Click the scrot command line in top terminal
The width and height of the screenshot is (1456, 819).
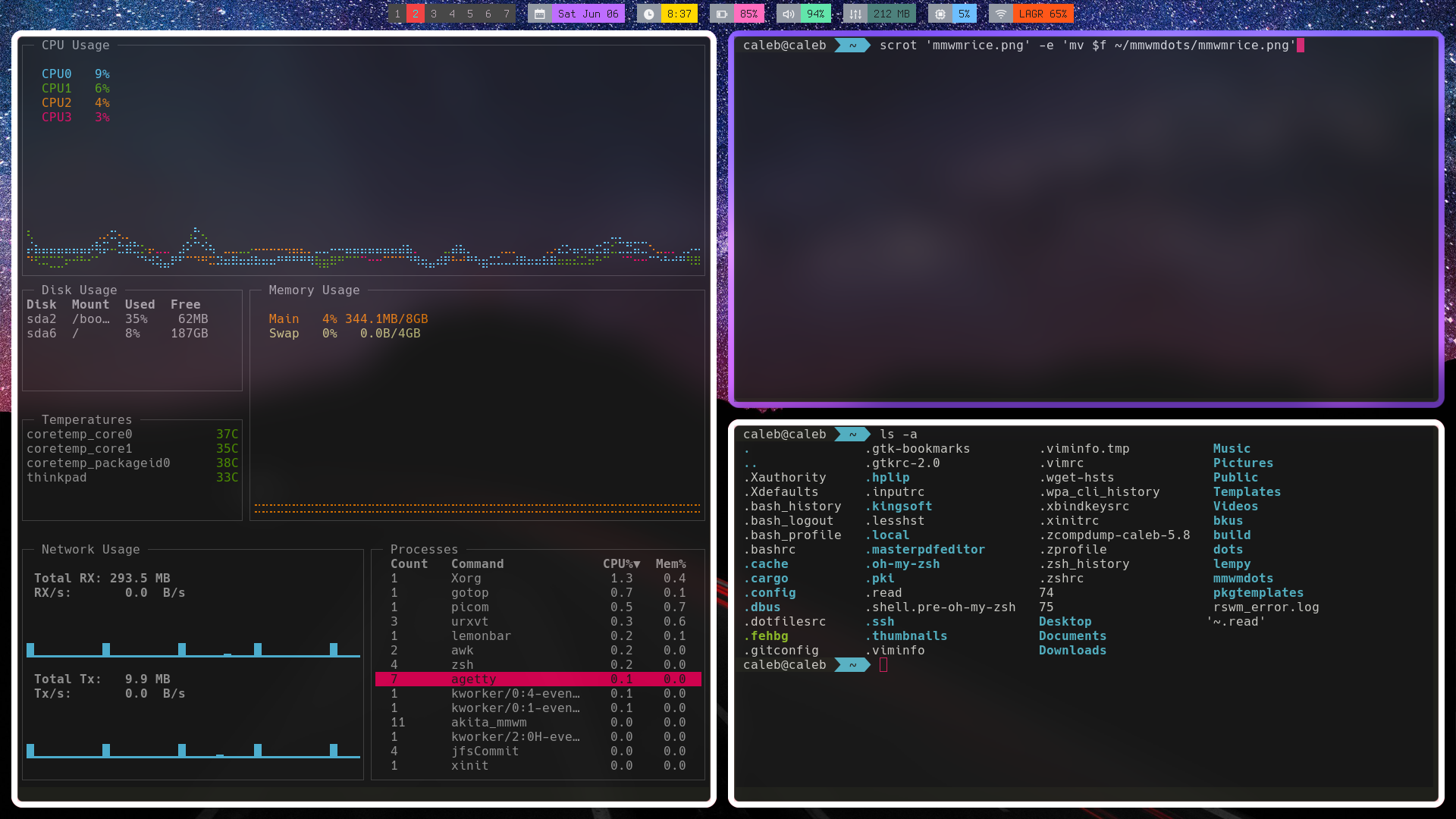coord(1087,45)
